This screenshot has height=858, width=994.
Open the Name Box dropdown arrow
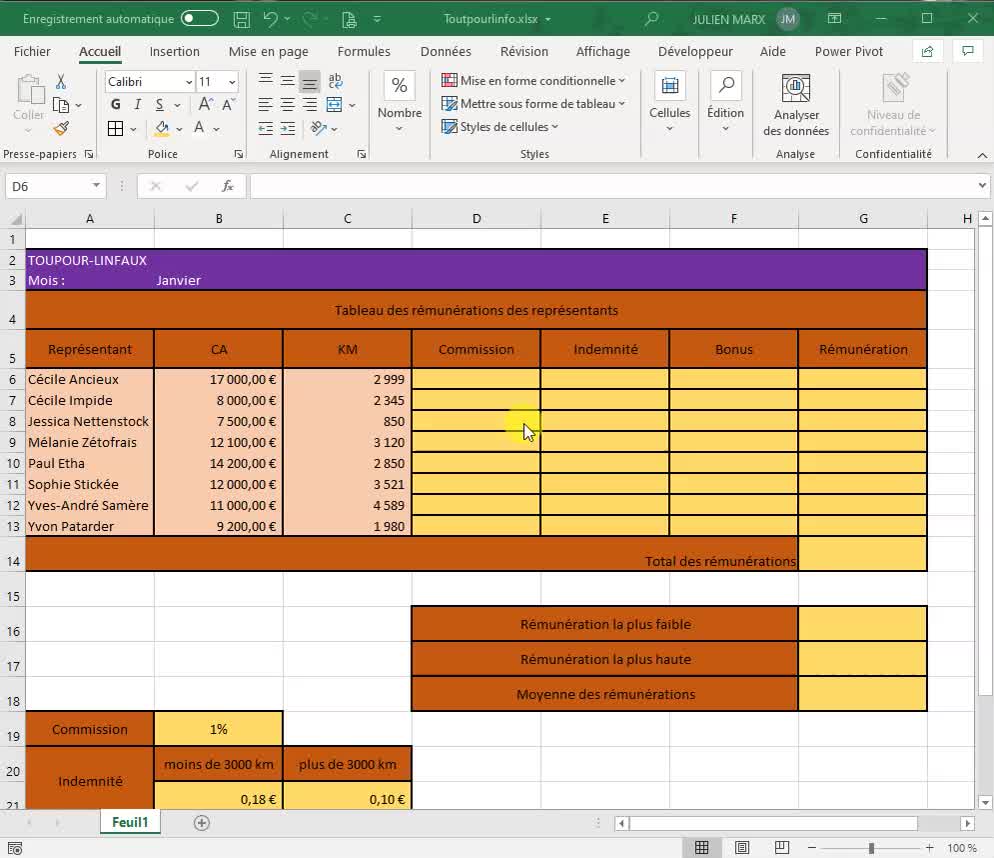96,186
